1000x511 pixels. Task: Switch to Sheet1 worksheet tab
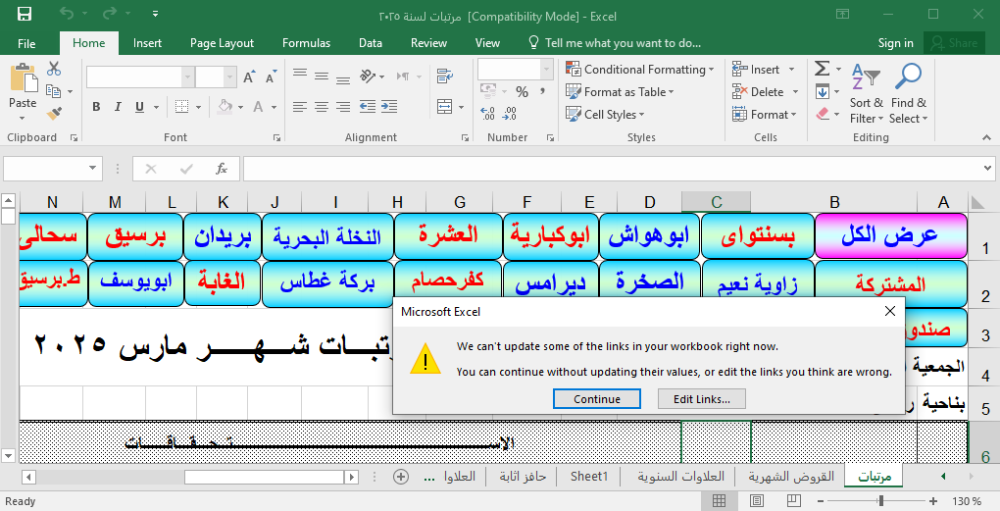click(x=589, y=477)
